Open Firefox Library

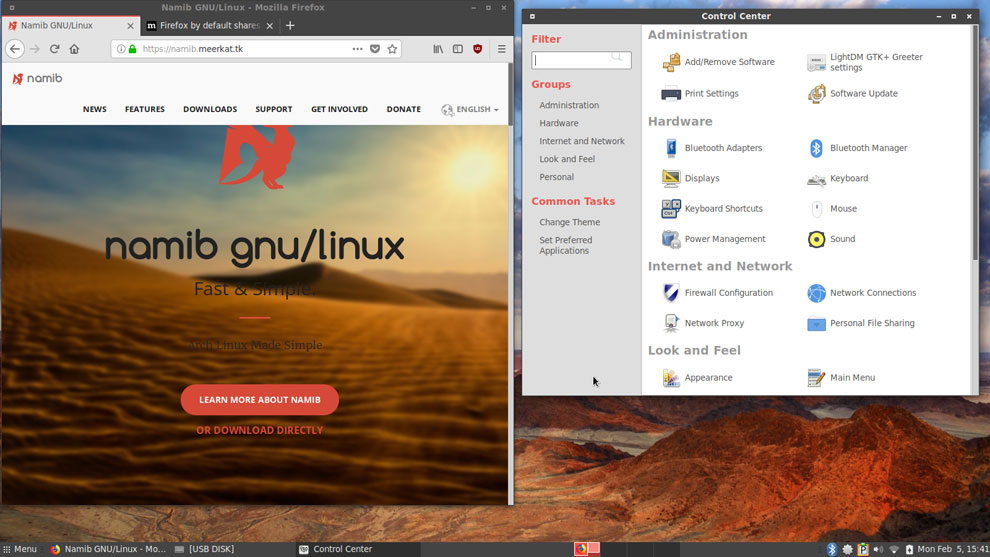coord(438,49)
